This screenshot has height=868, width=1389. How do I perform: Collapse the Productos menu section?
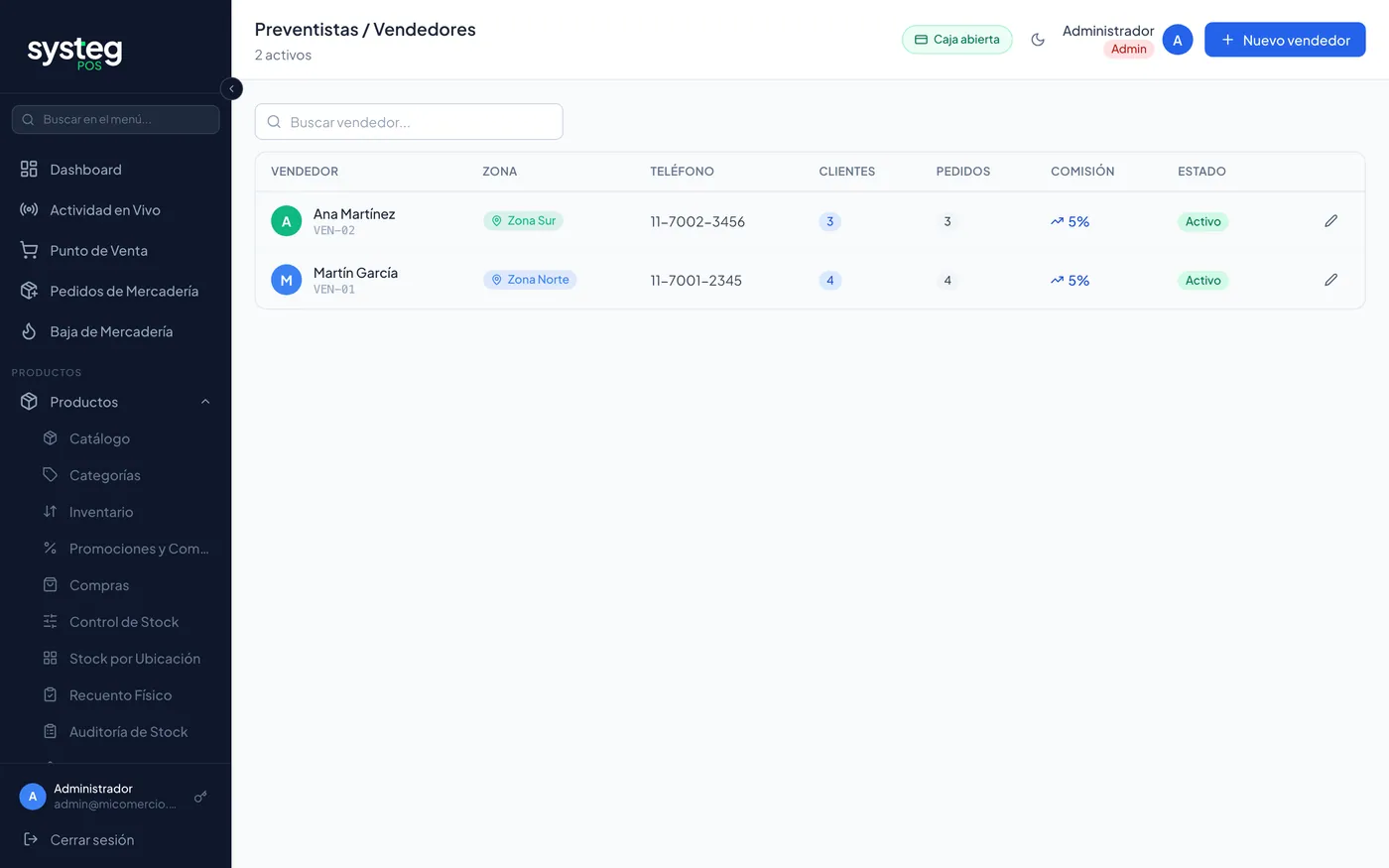click(115, 402)
